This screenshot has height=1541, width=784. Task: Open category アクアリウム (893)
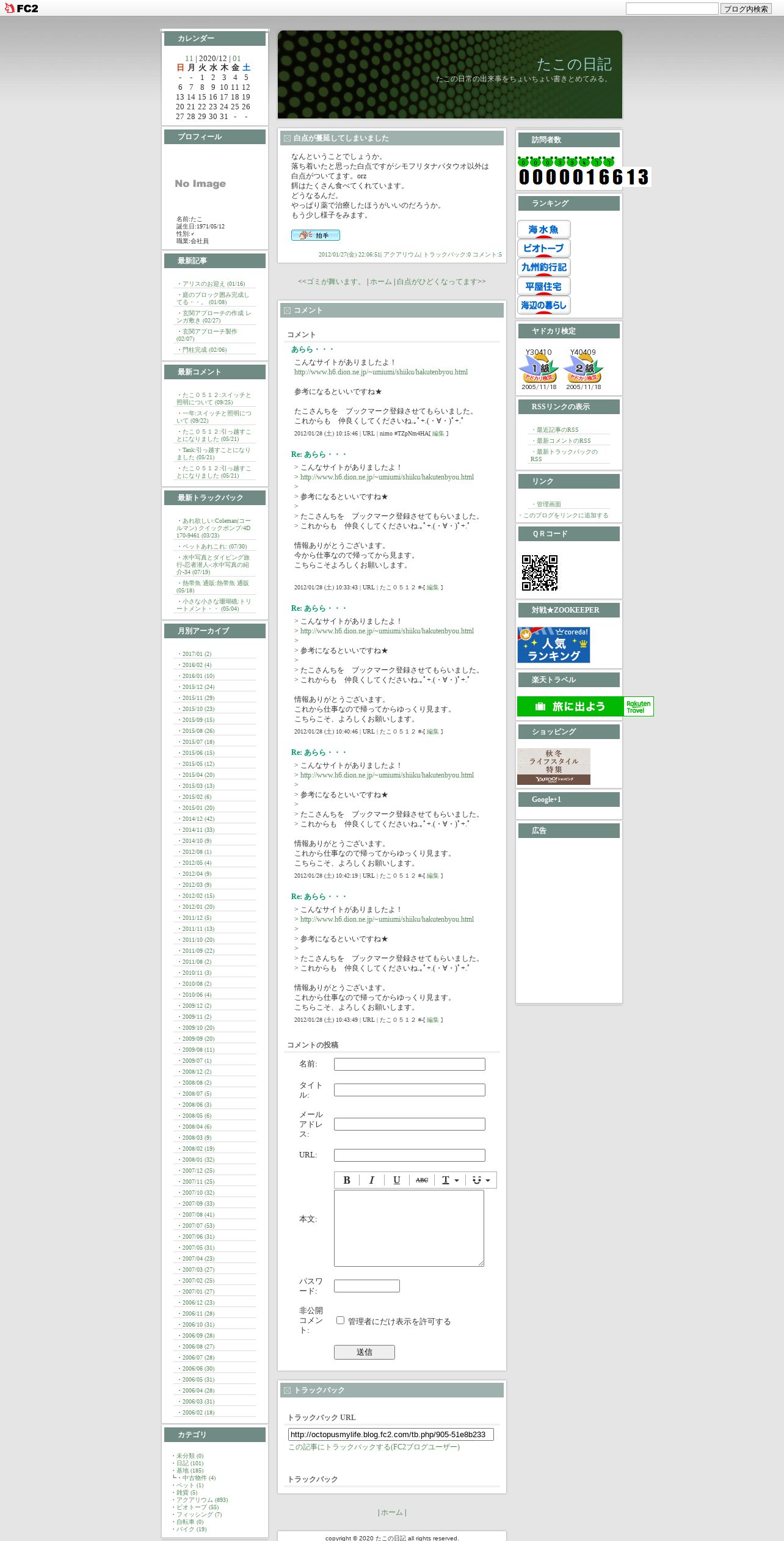pyautogui.click(x=202, y=1500)
